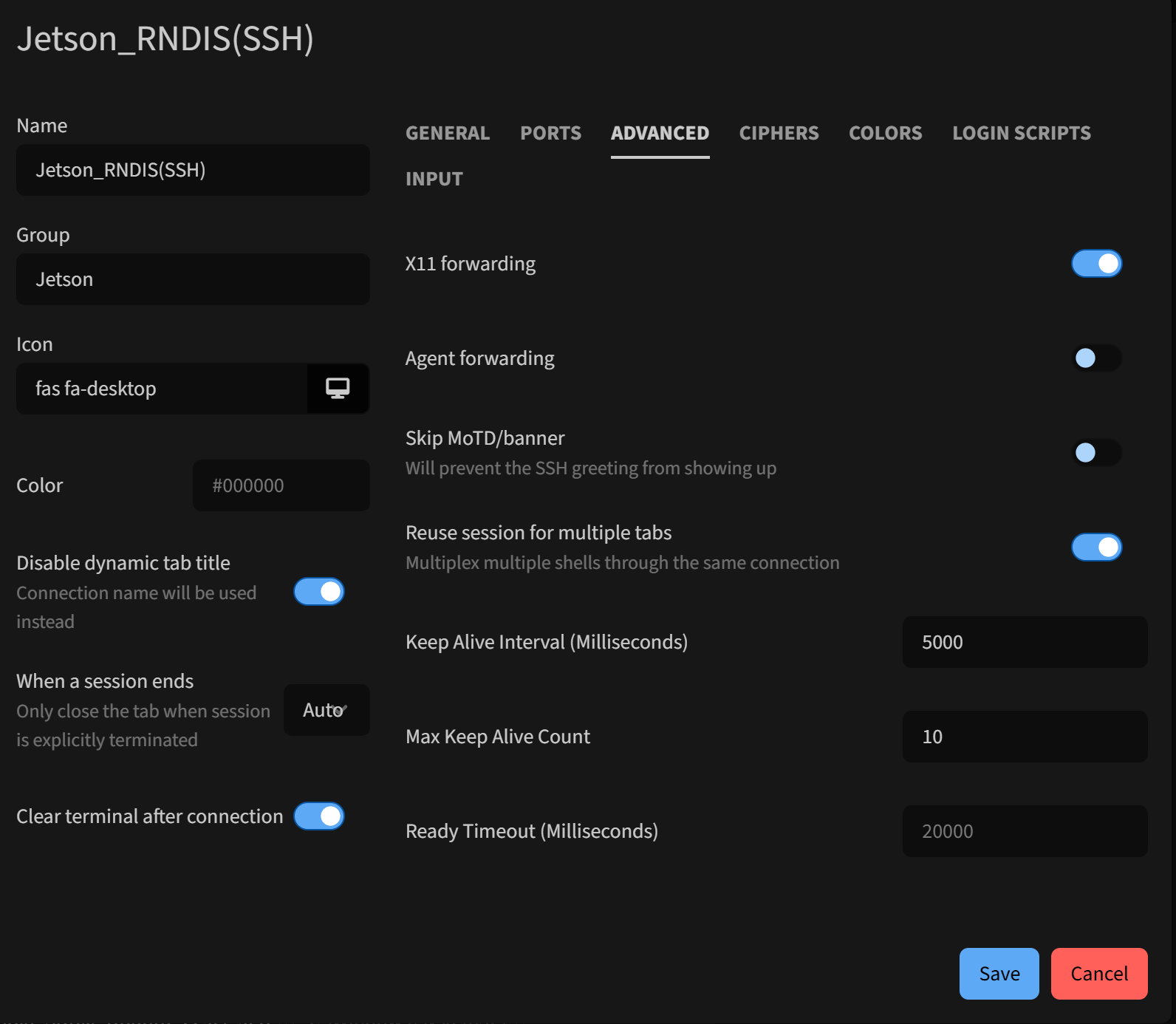1176x1024 pixels.
Task: Go to the Colors tab
Action: (885, 133)
